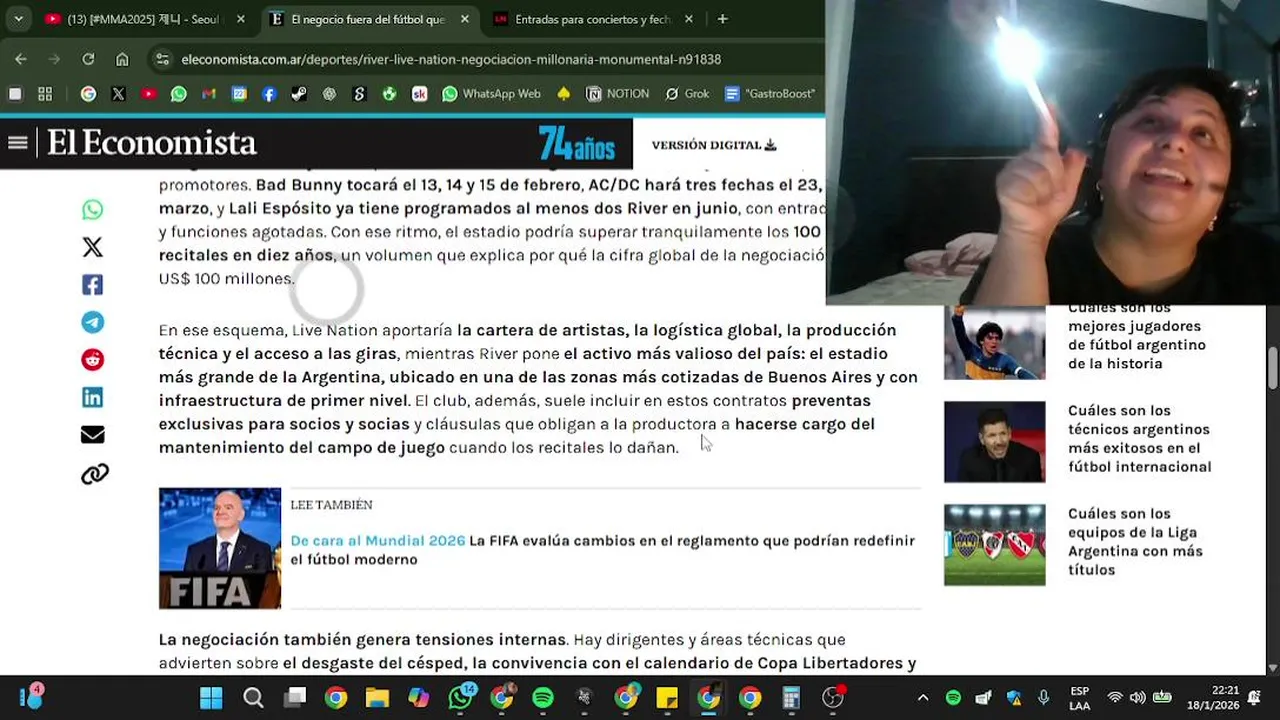Open ChatGPT bookmark icon
1280x720 pixels.
(329, 94)
